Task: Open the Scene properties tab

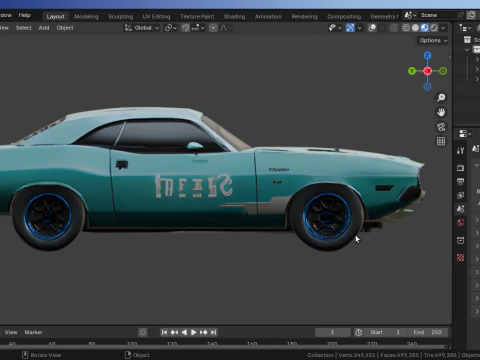Action: 461,209
